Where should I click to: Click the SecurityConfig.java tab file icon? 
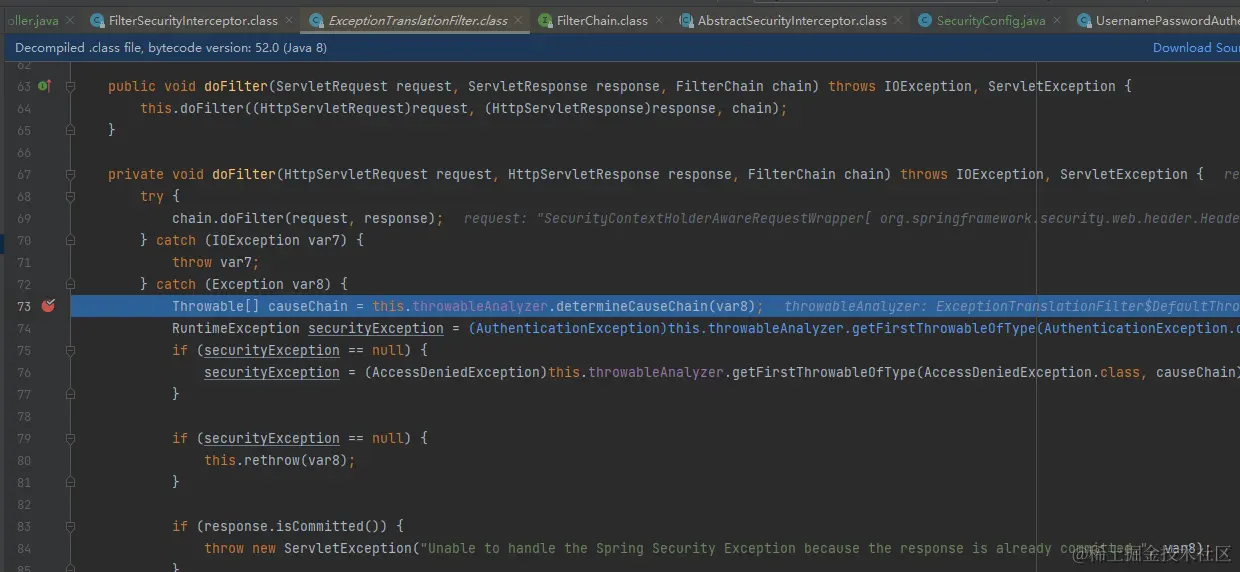point(925,20)
